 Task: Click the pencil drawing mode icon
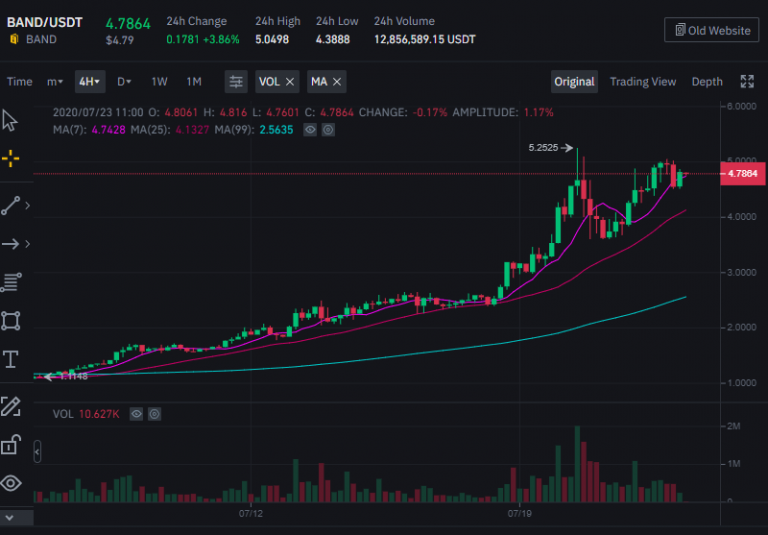click(11, 406)
